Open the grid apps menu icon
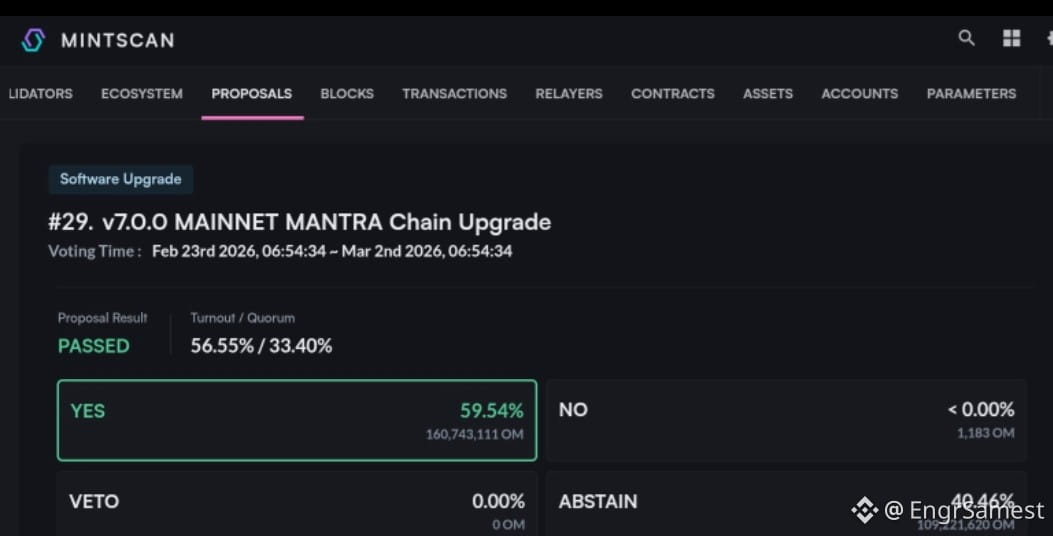 point(1011,38)
